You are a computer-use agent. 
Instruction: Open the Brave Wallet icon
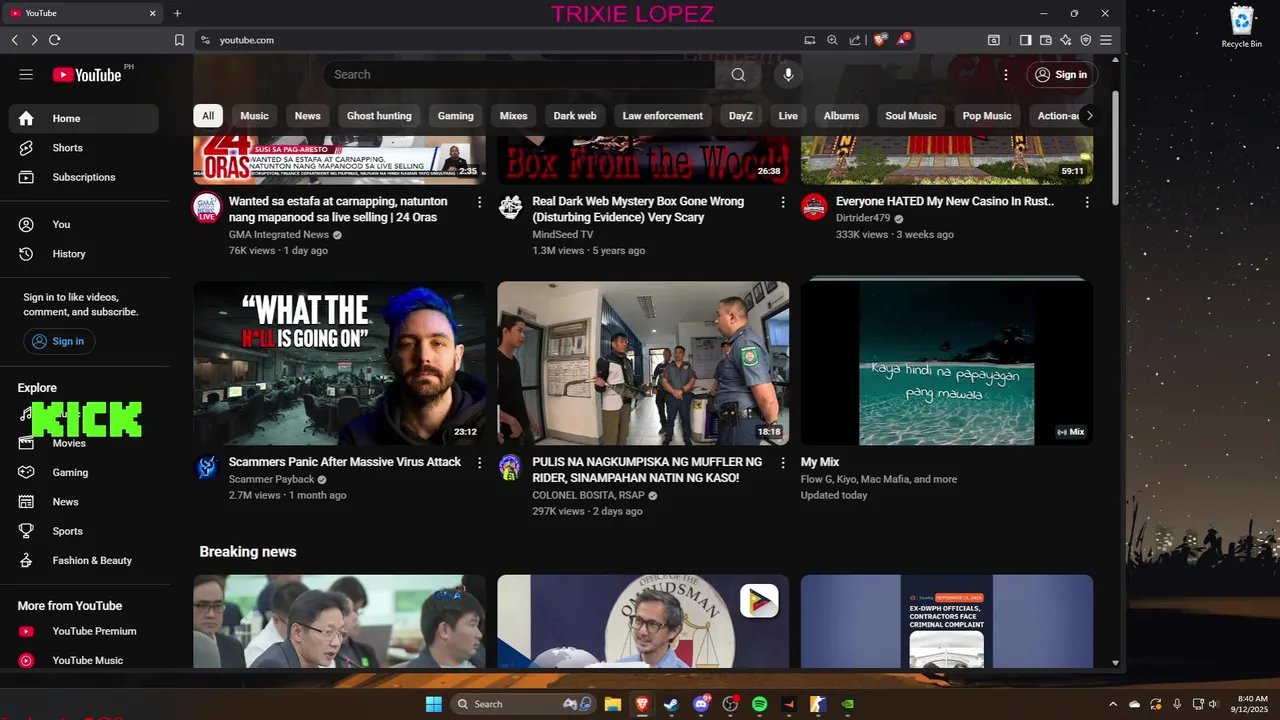(x=1045, y=40)
